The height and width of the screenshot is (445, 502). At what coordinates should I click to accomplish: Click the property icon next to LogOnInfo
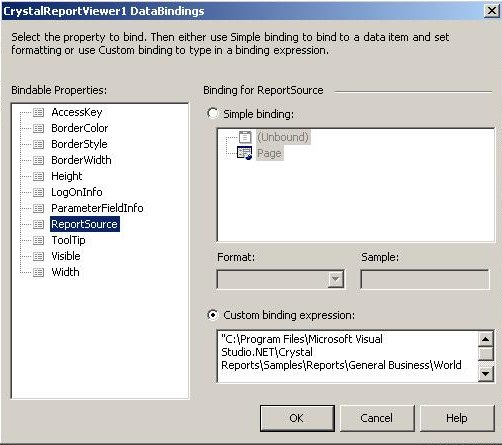(x=38, y=193)
